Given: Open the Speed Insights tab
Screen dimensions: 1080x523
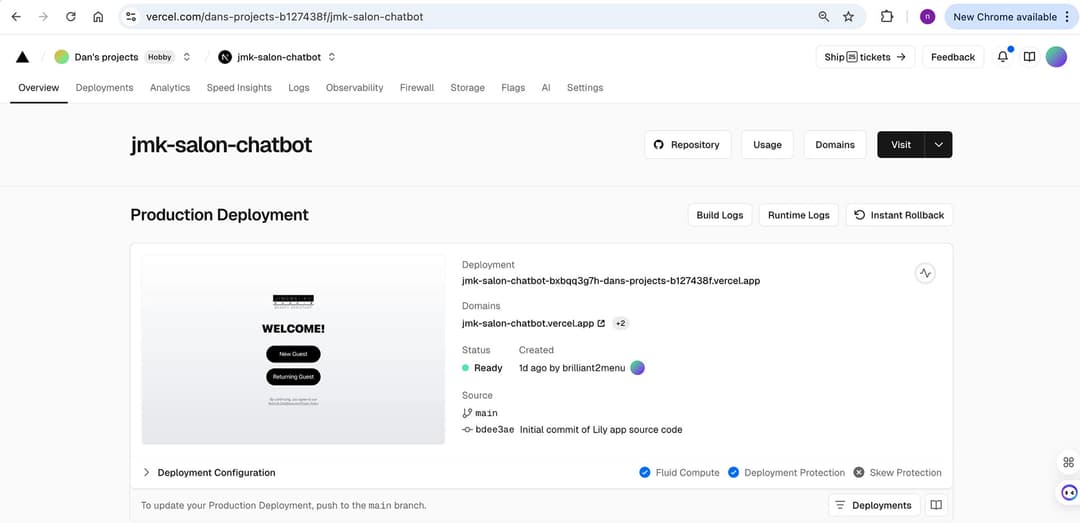Looking at the screenshot, I should pos(239,88).
